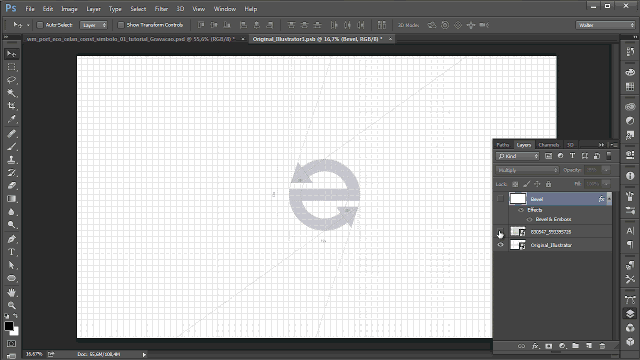Open the Layers panel flyout menu
640x360 pixels.
pyautogui.click(x=613, y=145)
